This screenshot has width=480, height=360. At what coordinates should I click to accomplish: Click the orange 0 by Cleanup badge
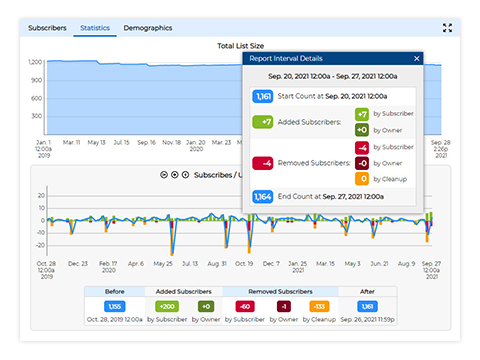[362, 179]
